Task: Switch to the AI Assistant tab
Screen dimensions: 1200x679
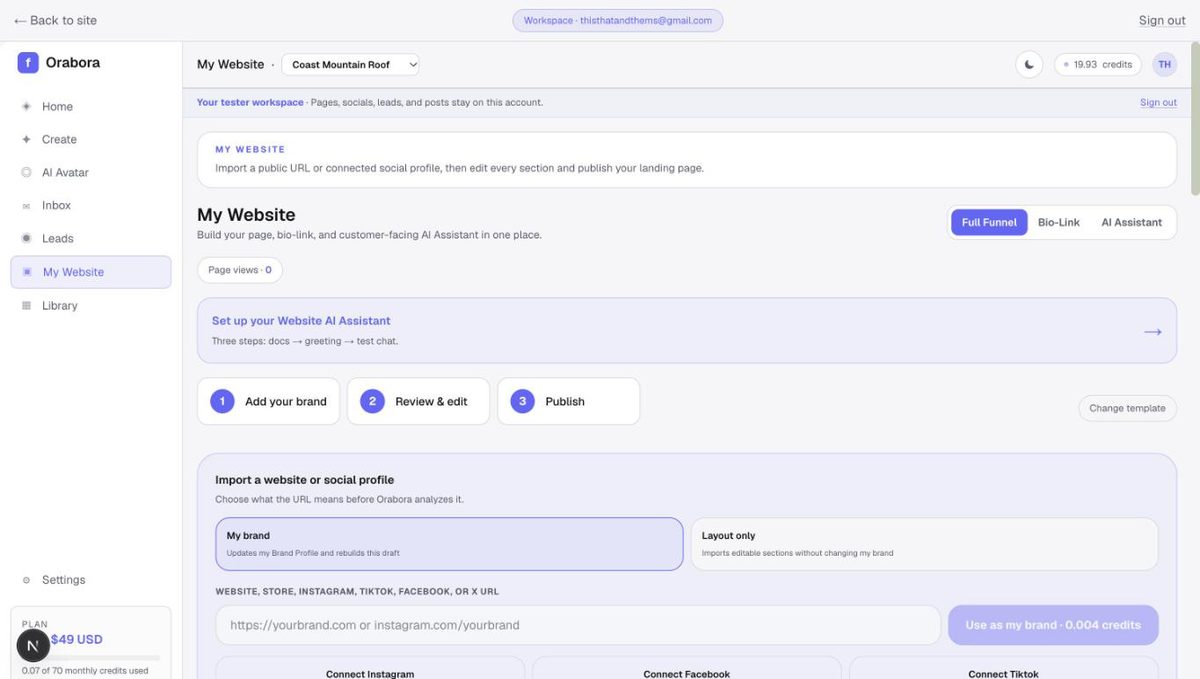Action: 1131,222
